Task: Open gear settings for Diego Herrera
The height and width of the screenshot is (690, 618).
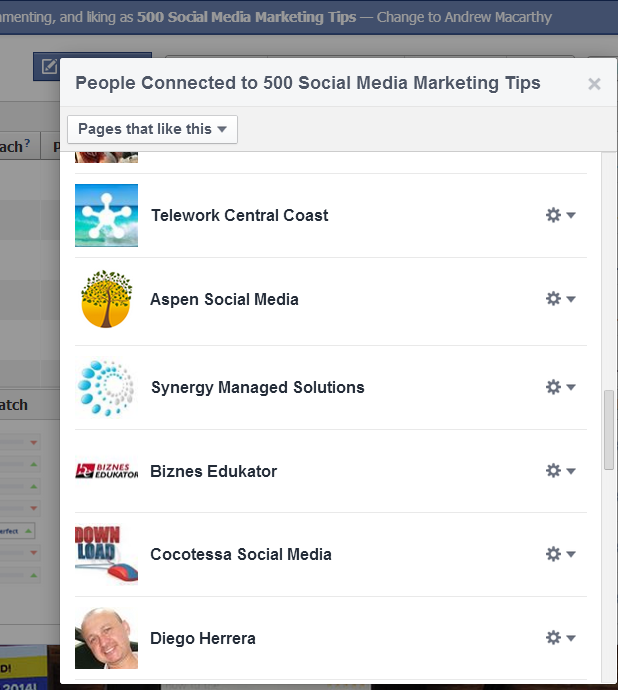Action: (560, 638)
